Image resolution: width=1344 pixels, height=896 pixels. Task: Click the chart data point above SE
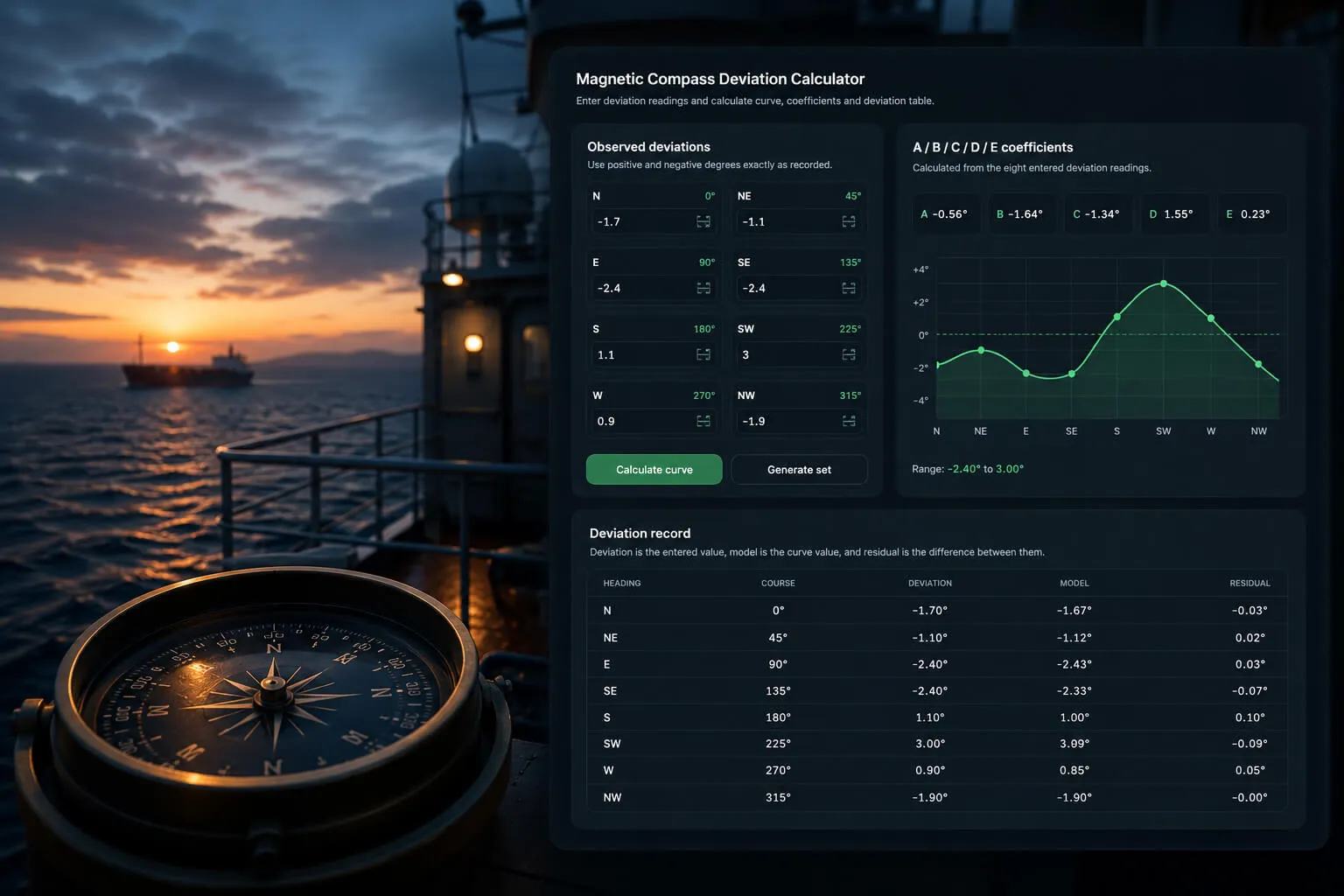(1072, 374)
